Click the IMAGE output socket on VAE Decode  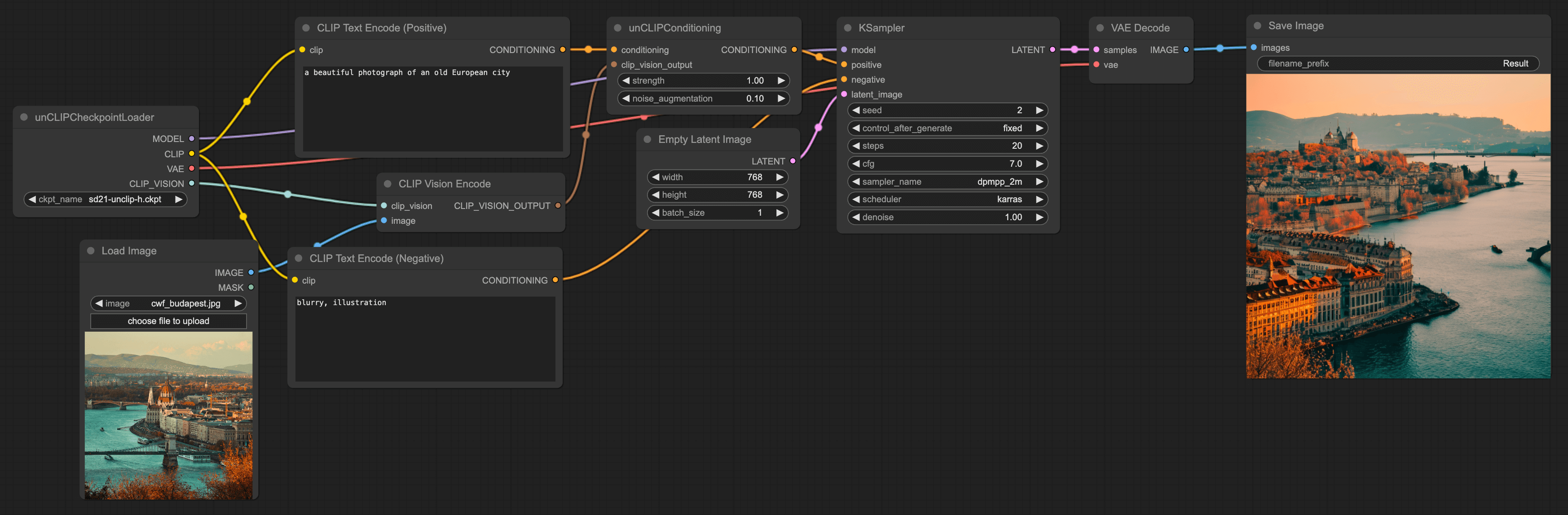click(x=1186, y=50)
